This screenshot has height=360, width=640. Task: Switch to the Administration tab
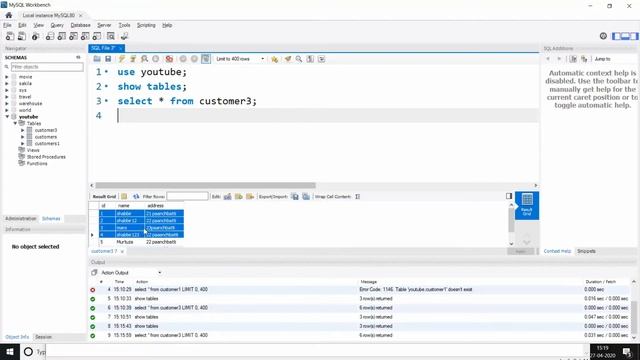click(21, 219)
